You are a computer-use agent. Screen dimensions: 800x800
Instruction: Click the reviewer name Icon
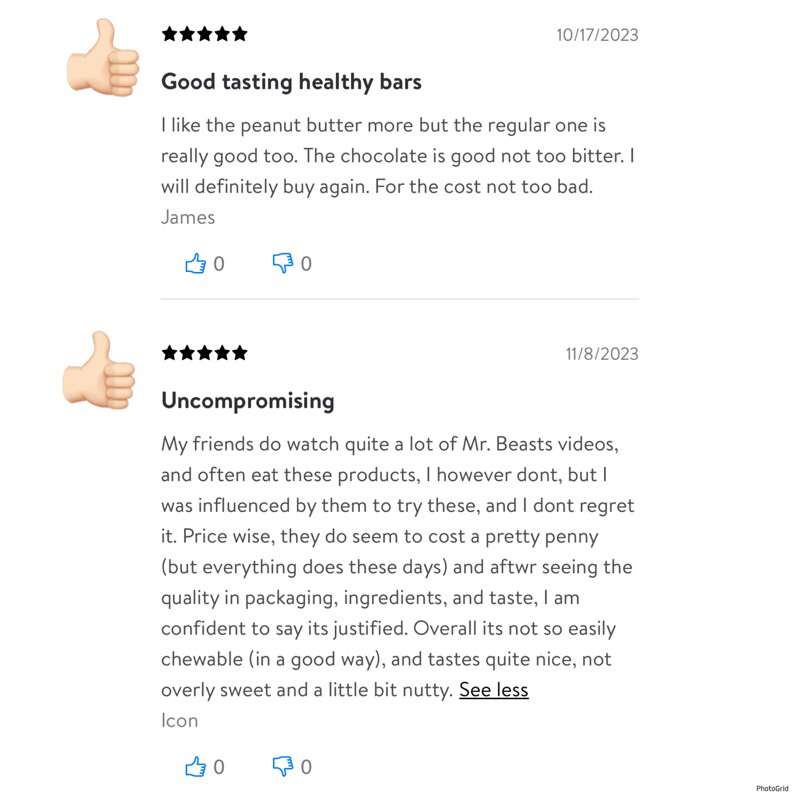click(x=180, y=720)
